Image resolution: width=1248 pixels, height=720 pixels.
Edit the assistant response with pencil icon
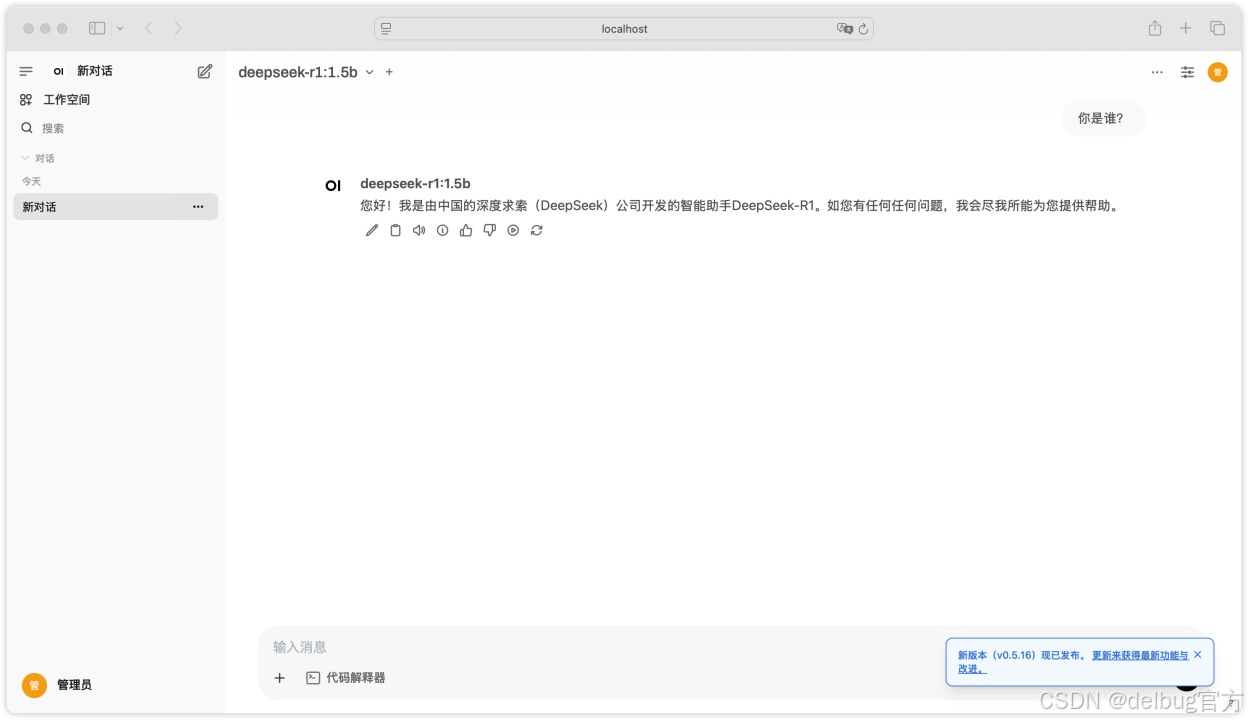(x=372, y=230)
